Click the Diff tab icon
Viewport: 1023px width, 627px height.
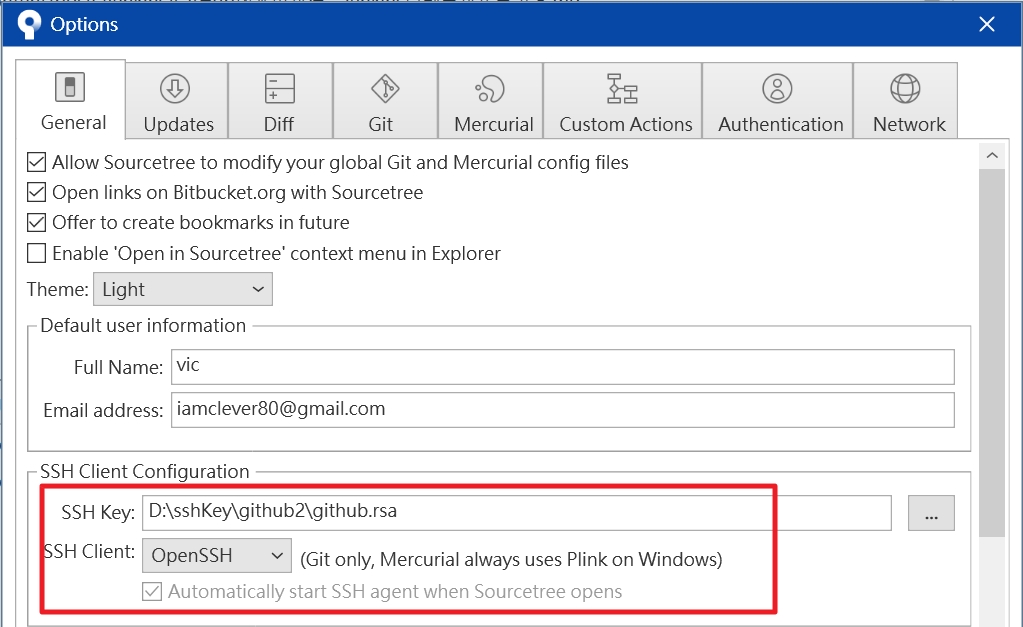(280, 89)
